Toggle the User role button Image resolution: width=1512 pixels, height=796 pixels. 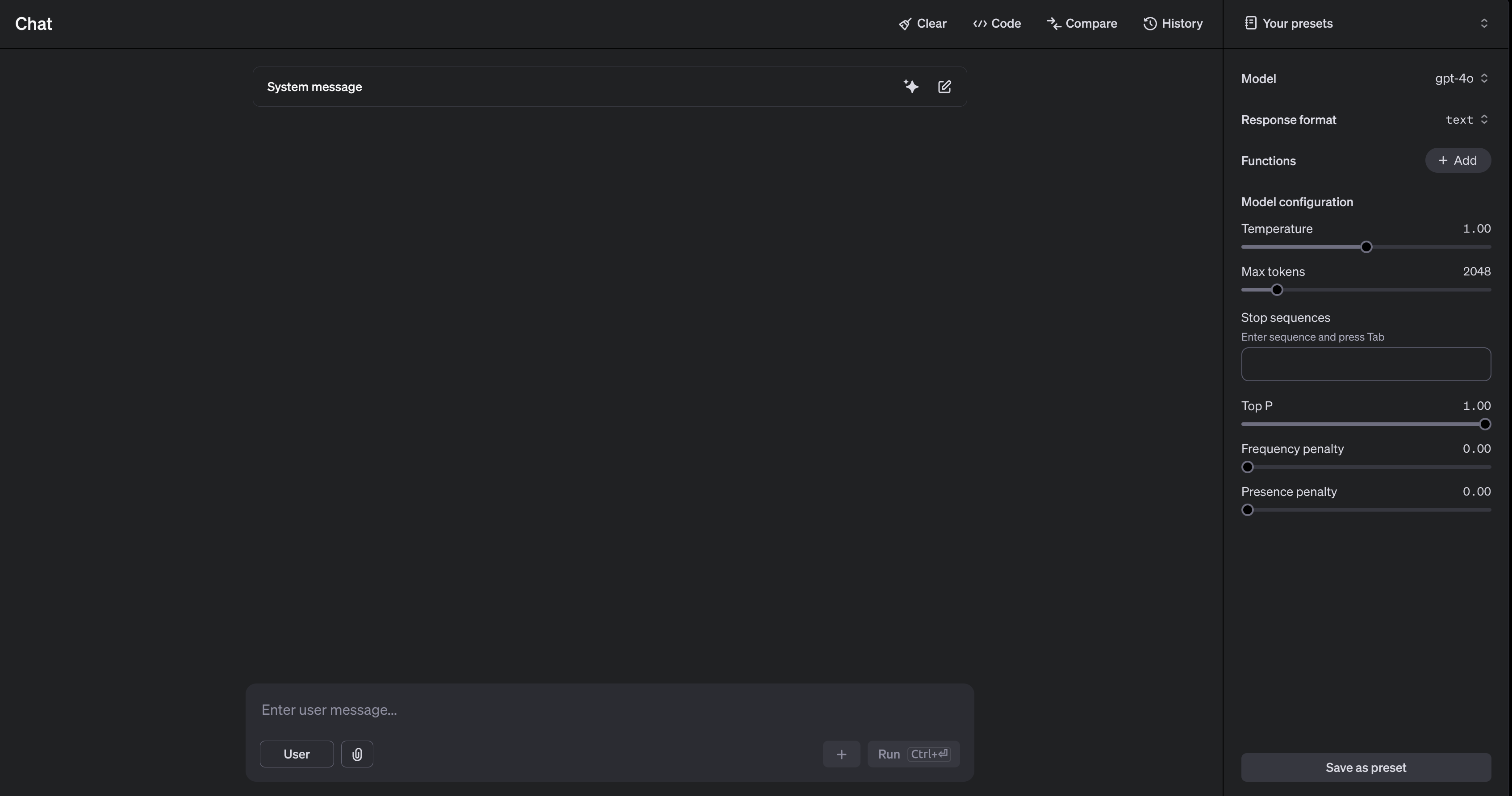pos(297,754)
